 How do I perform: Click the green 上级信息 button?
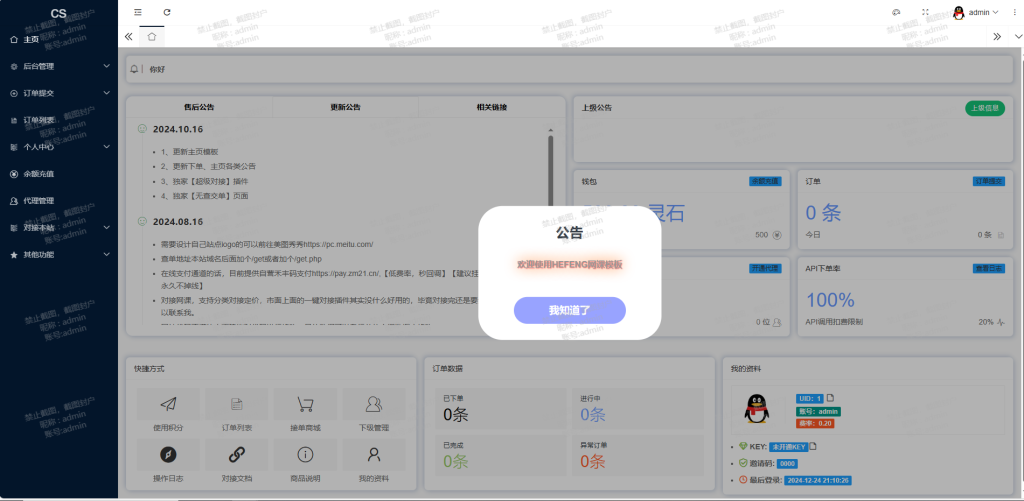click(x=984, y=108)
